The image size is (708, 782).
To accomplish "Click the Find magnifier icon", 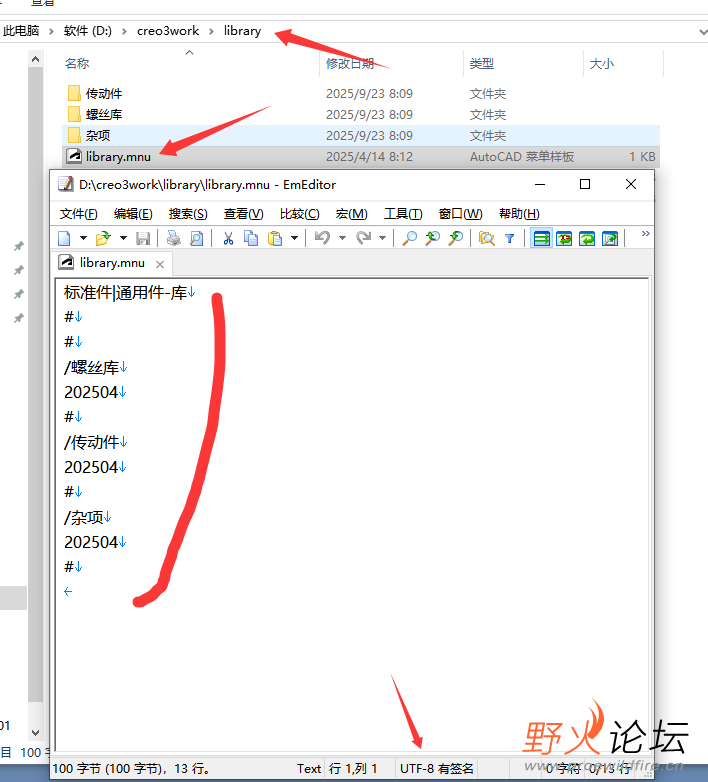I will (x=409, y=238).
